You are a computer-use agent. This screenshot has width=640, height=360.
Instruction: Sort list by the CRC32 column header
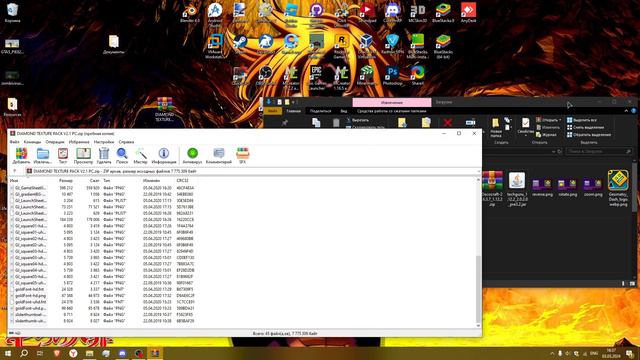click(x=182, y=180)
